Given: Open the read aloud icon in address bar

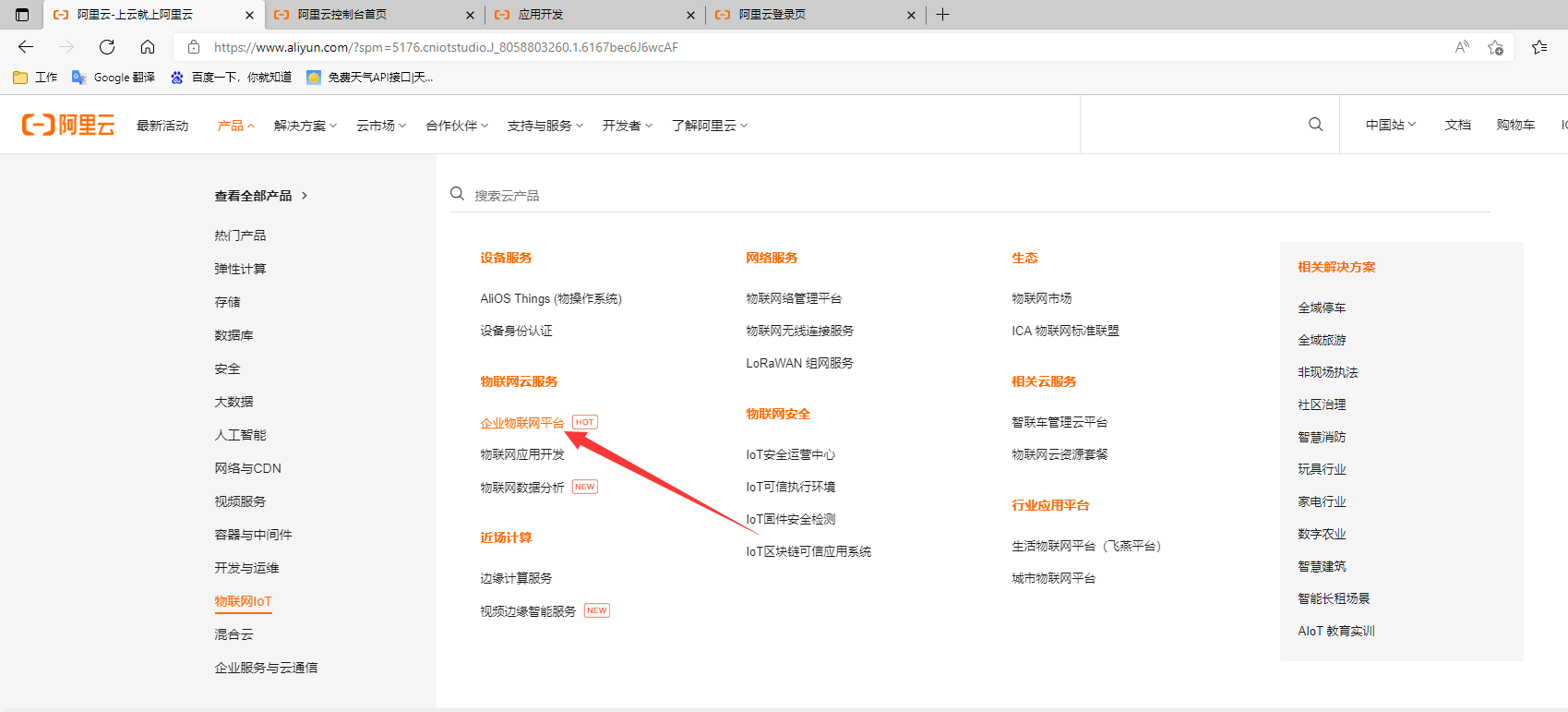Looking at the screenshot, I should (x=1462, y=47).
